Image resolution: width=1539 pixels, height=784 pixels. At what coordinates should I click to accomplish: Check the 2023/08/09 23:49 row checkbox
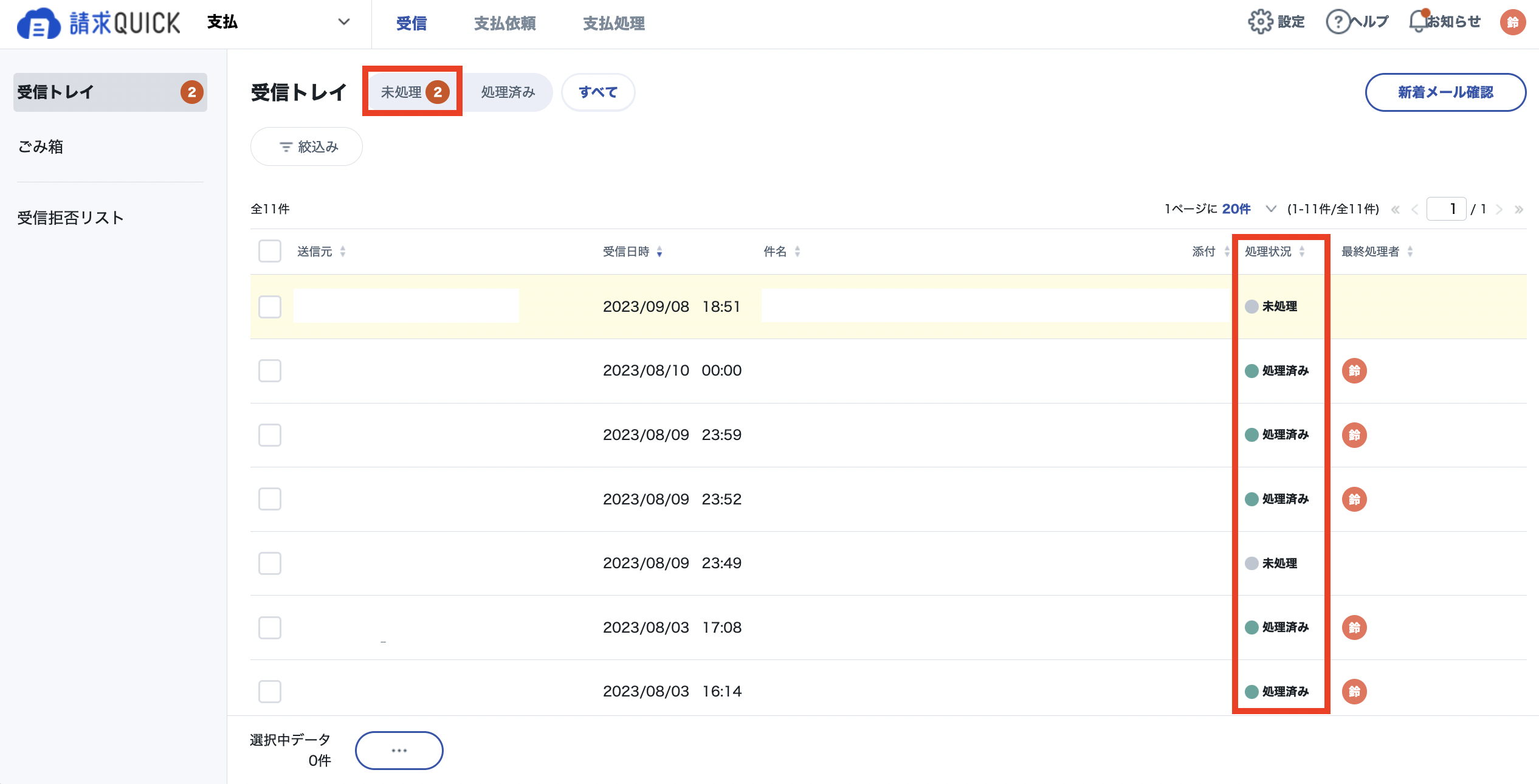pyautogui.click(x=270, y=563)
